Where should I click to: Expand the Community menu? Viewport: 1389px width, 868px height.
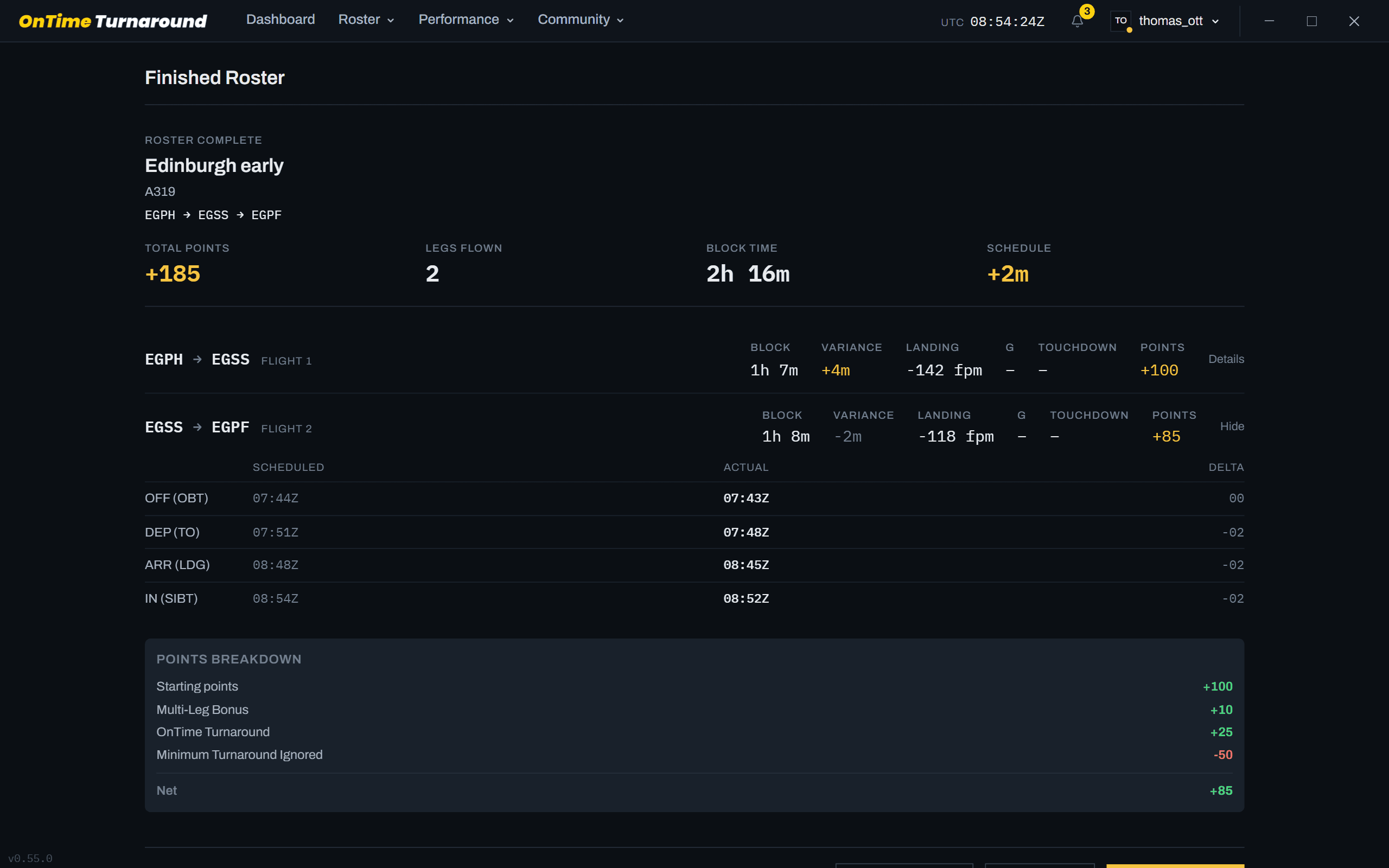click(x=580, y=20)
